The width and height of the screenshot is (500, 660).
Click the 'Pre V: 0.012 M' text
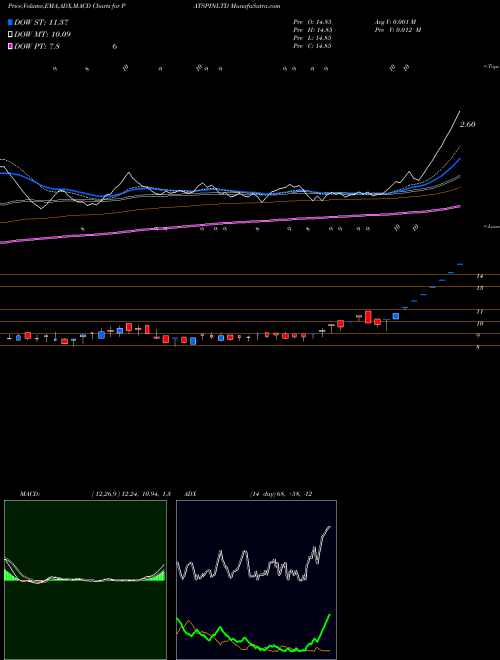click(398, 30)
